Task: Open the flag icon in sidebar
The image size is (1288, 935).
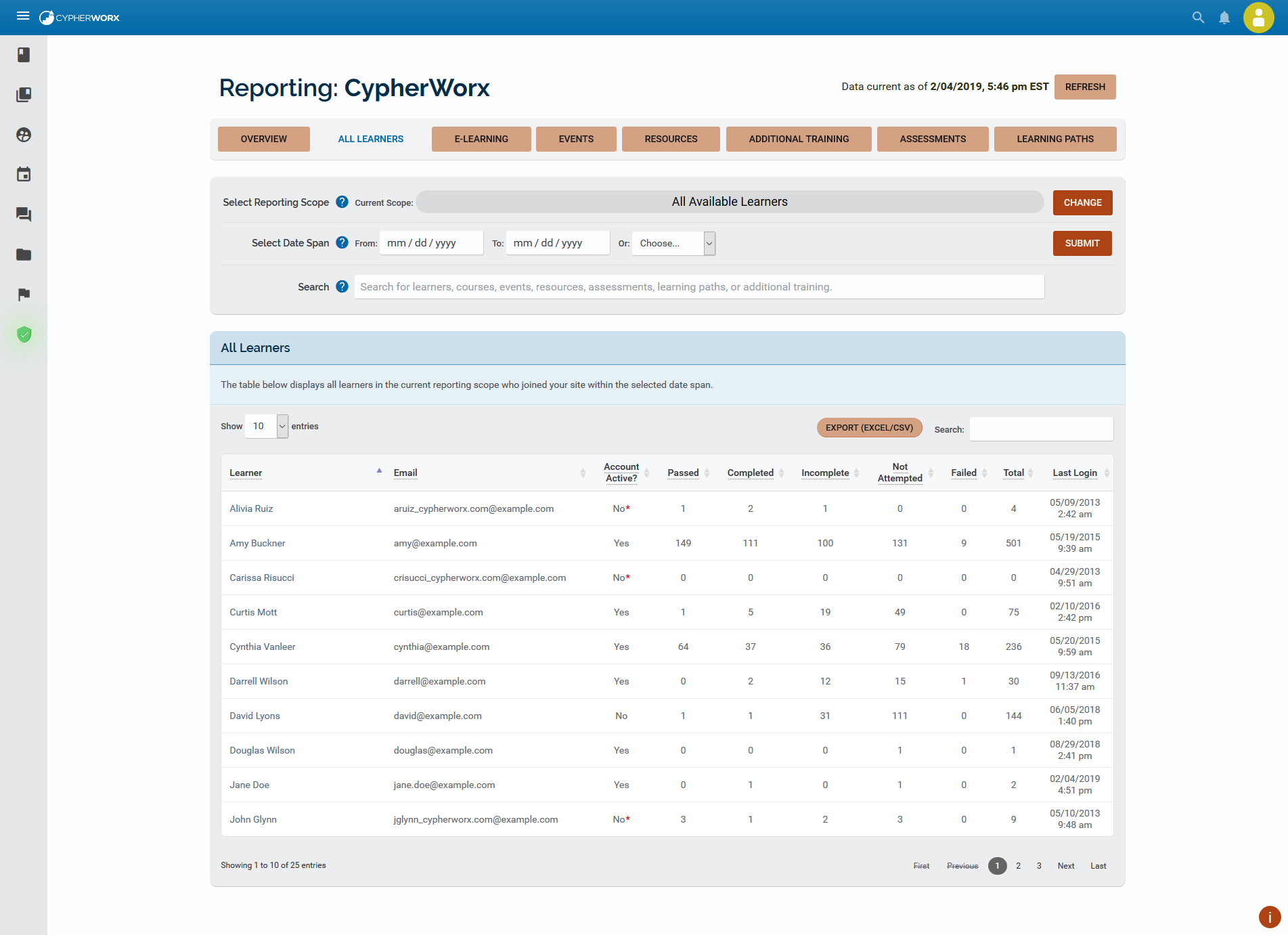Action: click(24, 295)
